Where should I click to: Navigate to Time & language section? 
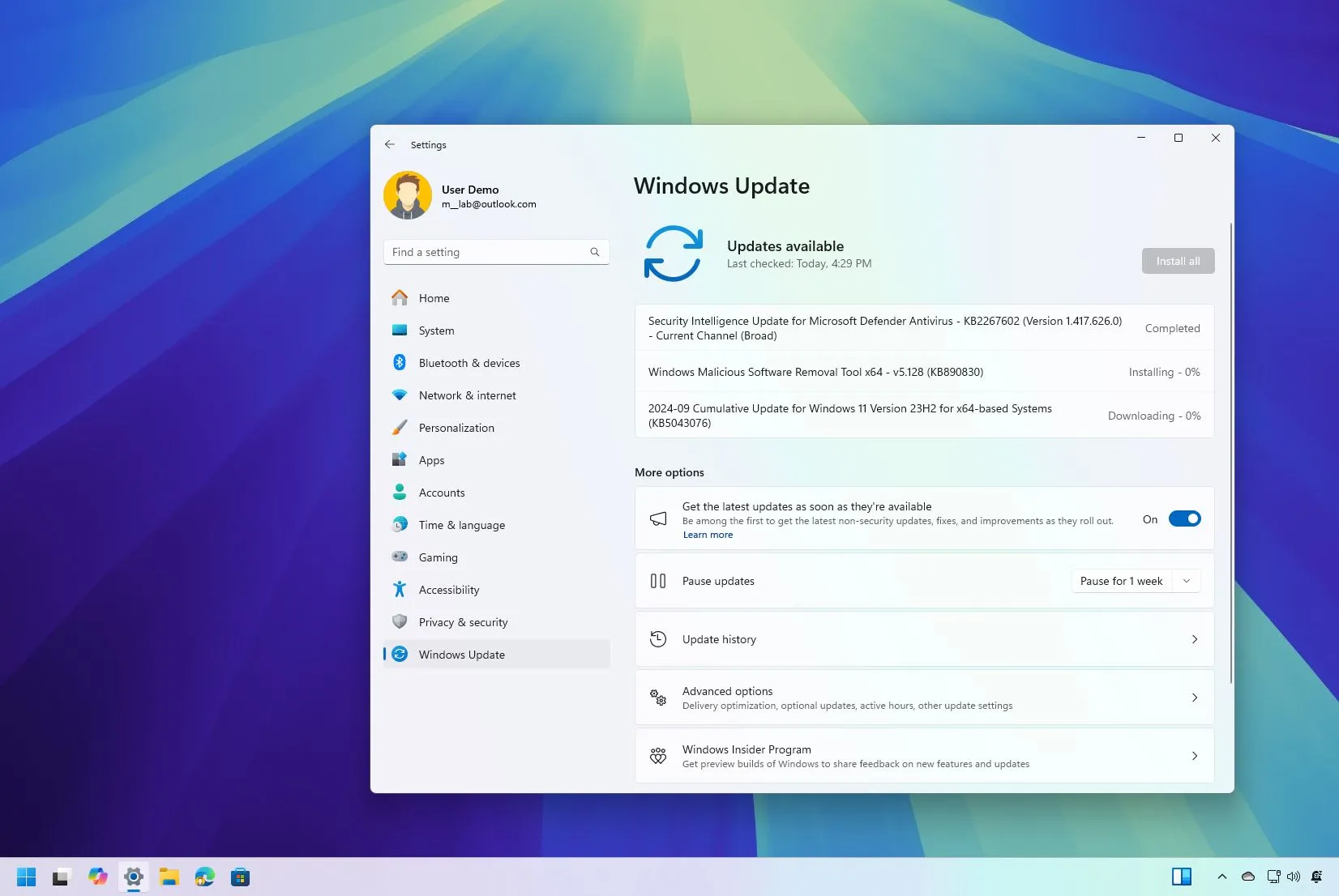(461, 525)
